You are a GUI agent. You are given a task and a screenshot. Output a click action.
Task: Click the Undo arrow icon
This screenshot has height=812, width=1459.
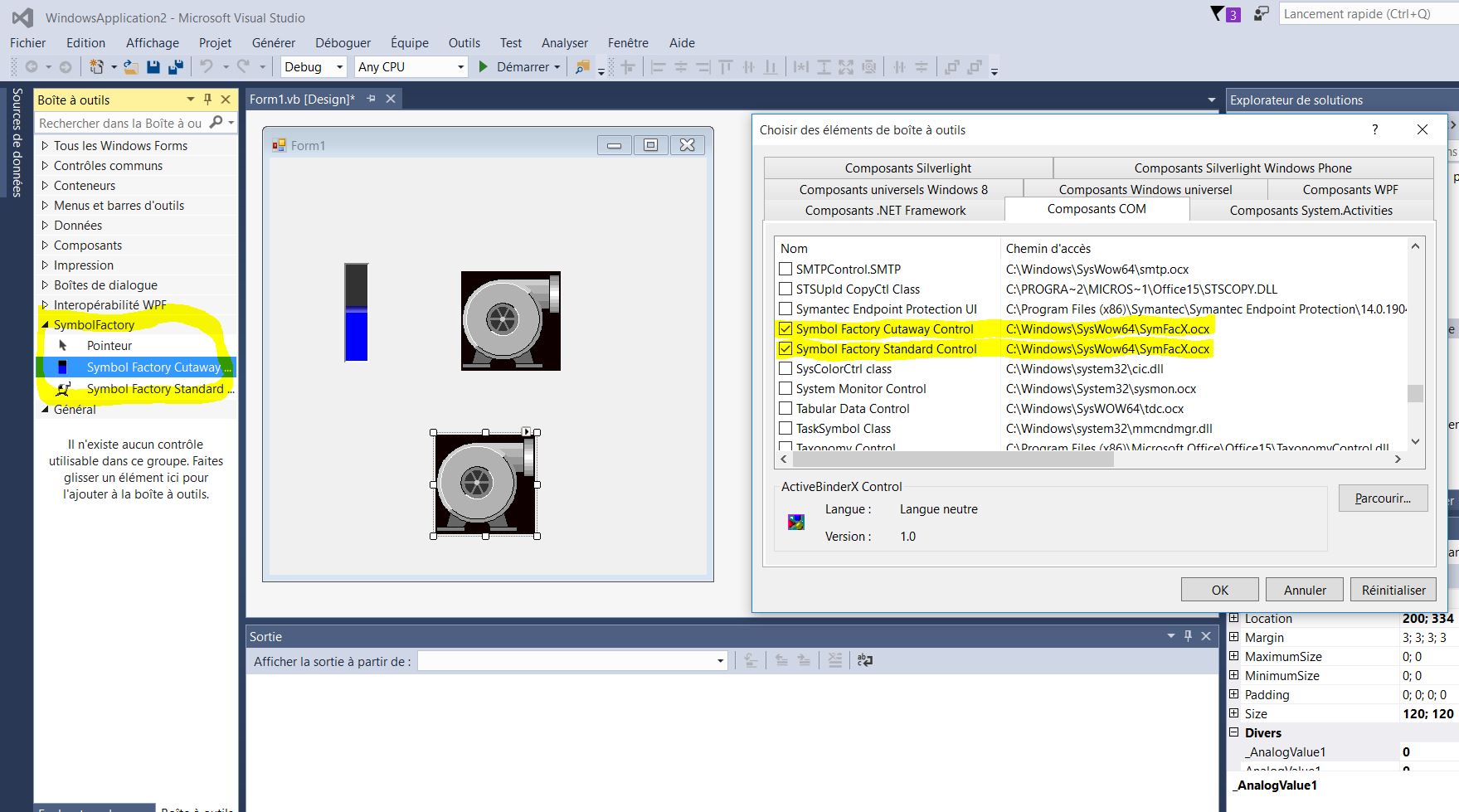[207, 66]
